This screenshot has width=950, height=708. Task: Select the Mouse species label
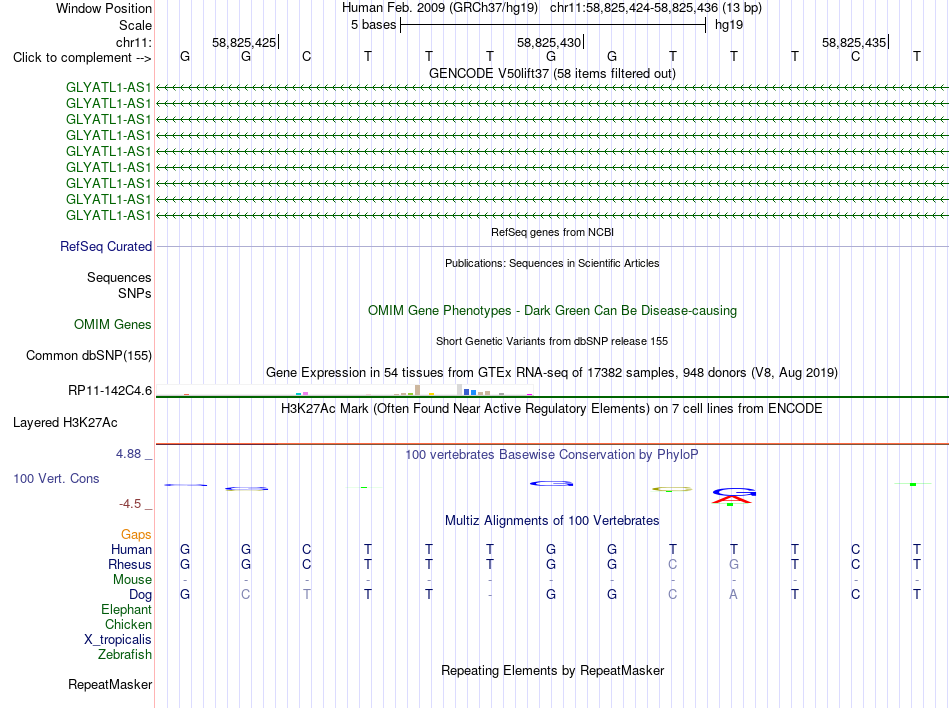132,580
